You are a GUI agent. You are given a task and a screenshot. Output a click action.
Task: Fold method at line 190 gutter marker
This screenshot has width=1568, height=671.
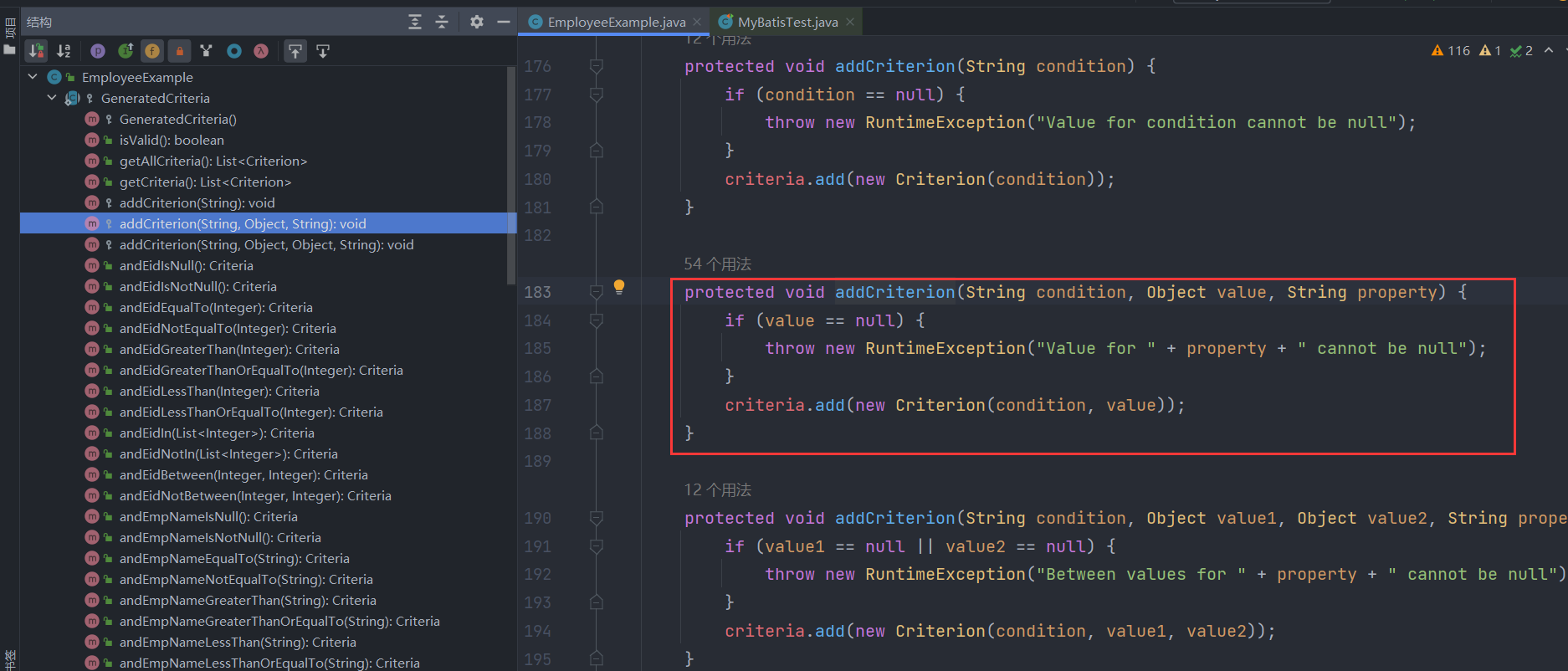coord(597,518)
